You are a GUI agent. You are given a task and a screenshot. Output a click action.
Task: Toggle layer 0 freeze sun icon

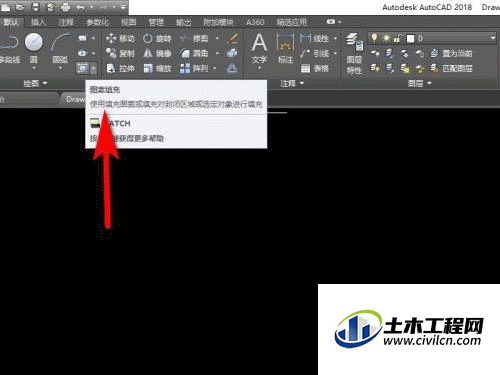386,38
